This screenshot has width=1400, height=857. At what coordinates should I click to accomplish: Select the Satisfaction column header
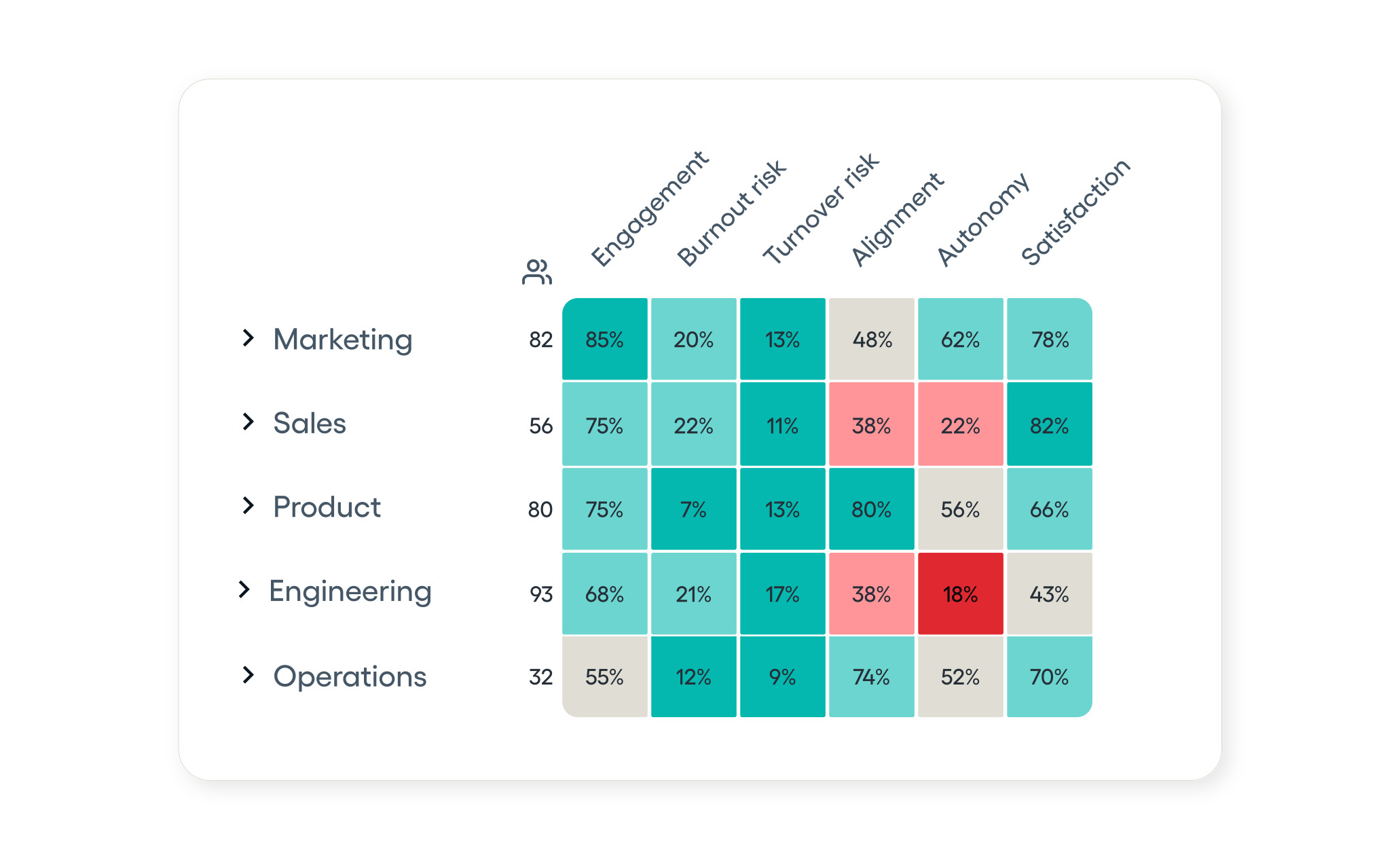pos(1075,212)
